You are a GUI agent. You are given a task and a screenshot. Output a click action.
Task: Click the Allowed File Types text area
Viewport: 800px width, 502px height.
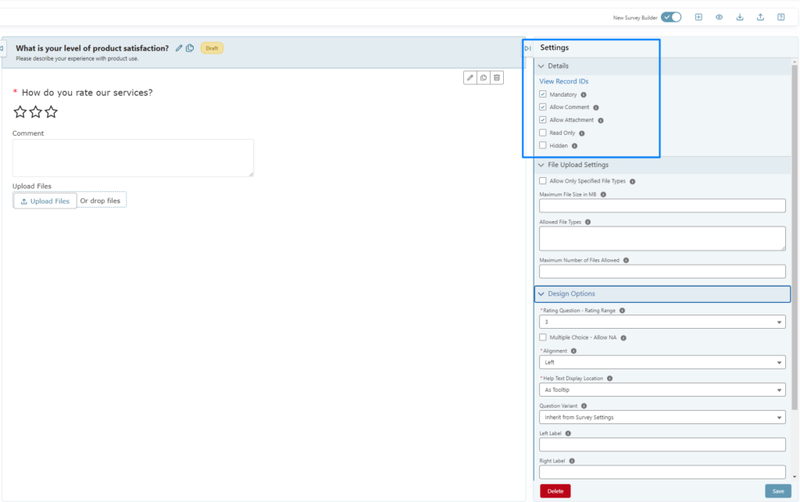662,238
